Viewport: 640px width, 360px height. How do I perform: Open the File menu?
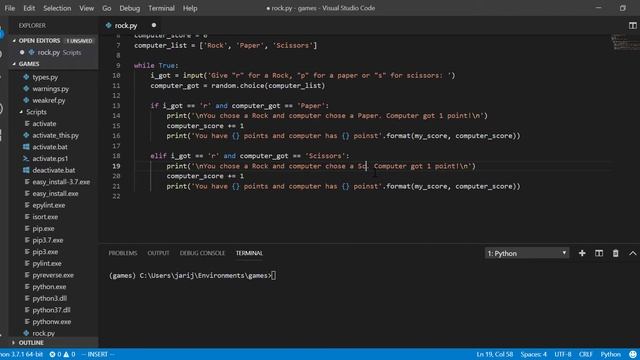click(9, 8)
